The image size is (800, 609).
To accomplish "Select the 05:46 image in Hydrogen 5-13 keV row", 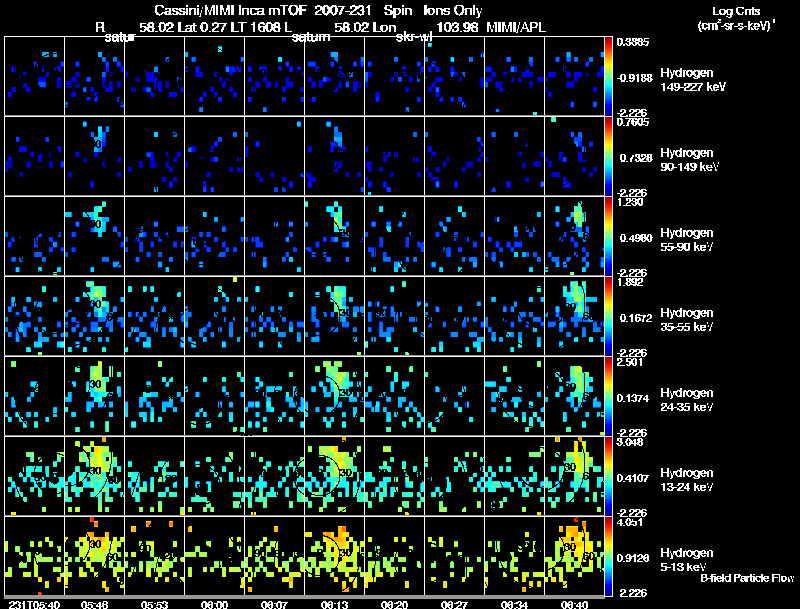I will [x=95, y=556].
